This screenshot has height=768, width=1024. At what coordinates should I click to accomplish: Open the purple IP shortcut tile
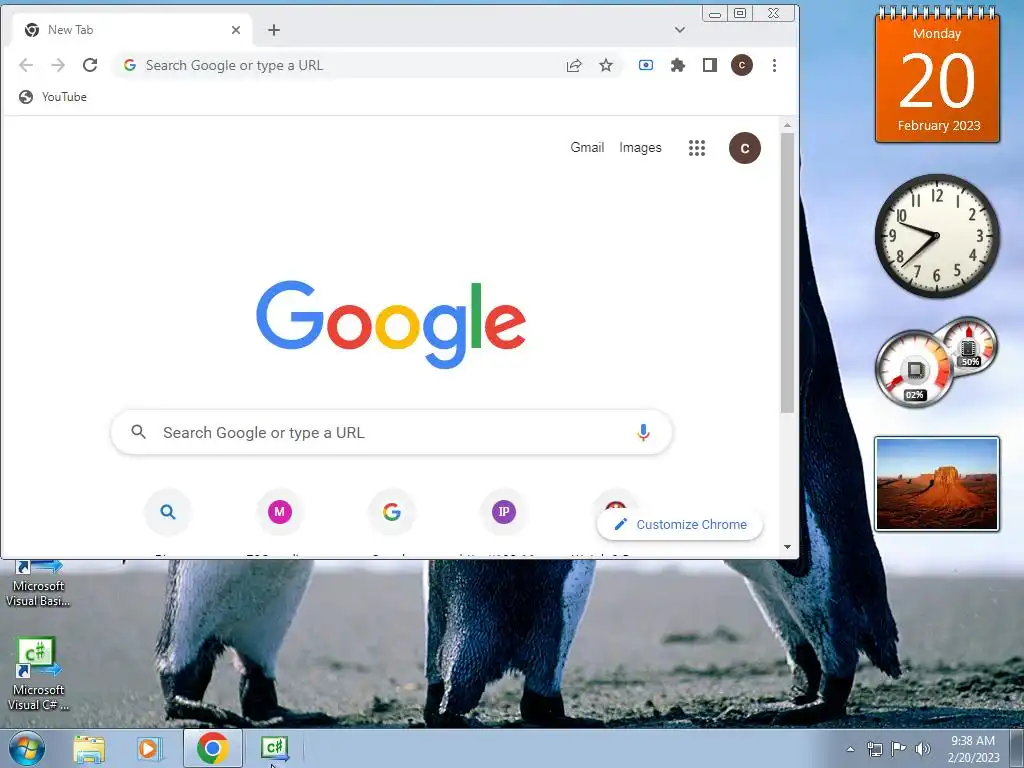click(x=504, y=512)
